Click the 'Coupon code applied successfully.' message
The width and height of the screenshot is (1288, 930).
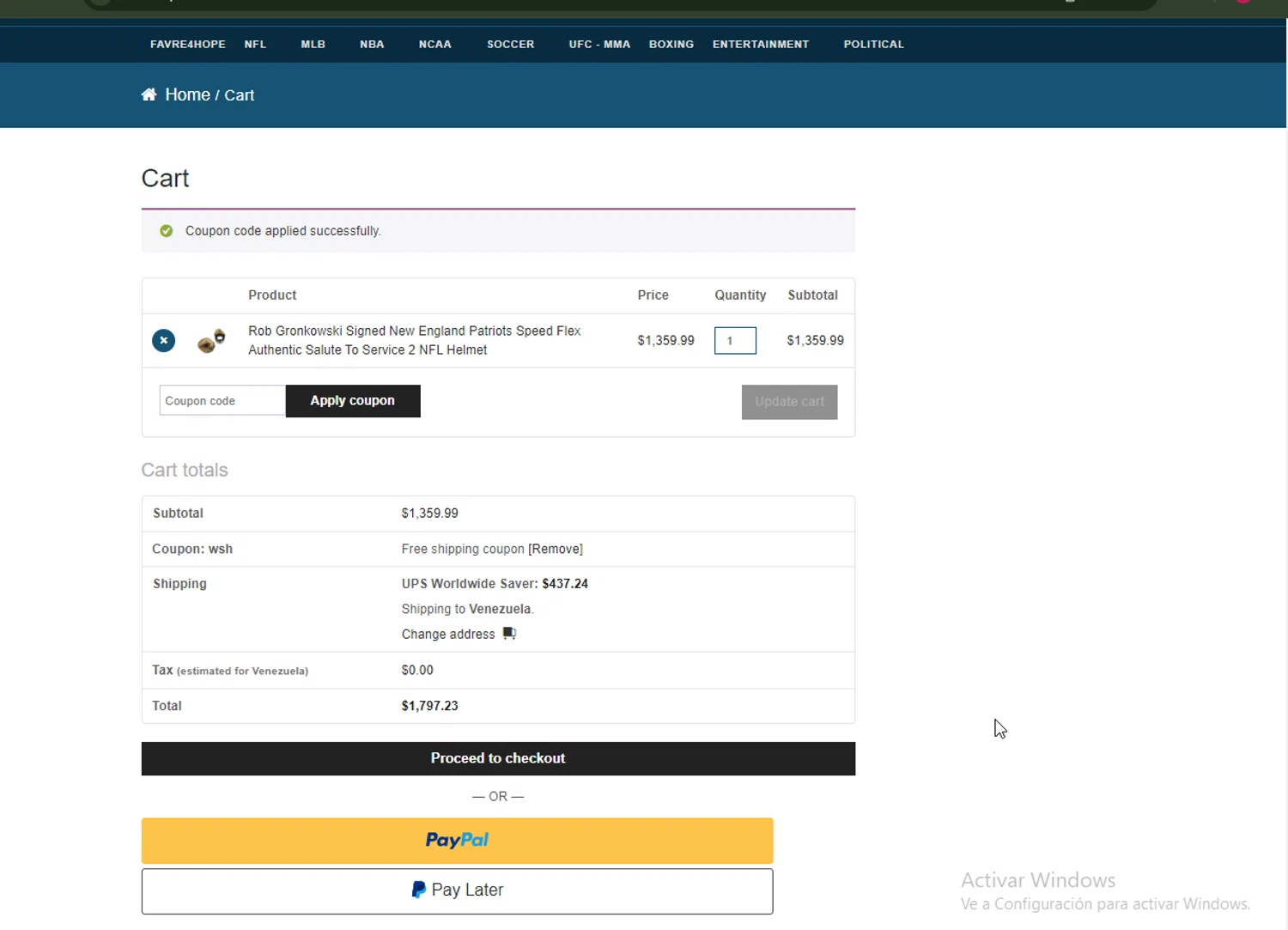pyautogui.click(x=283, y=231)
